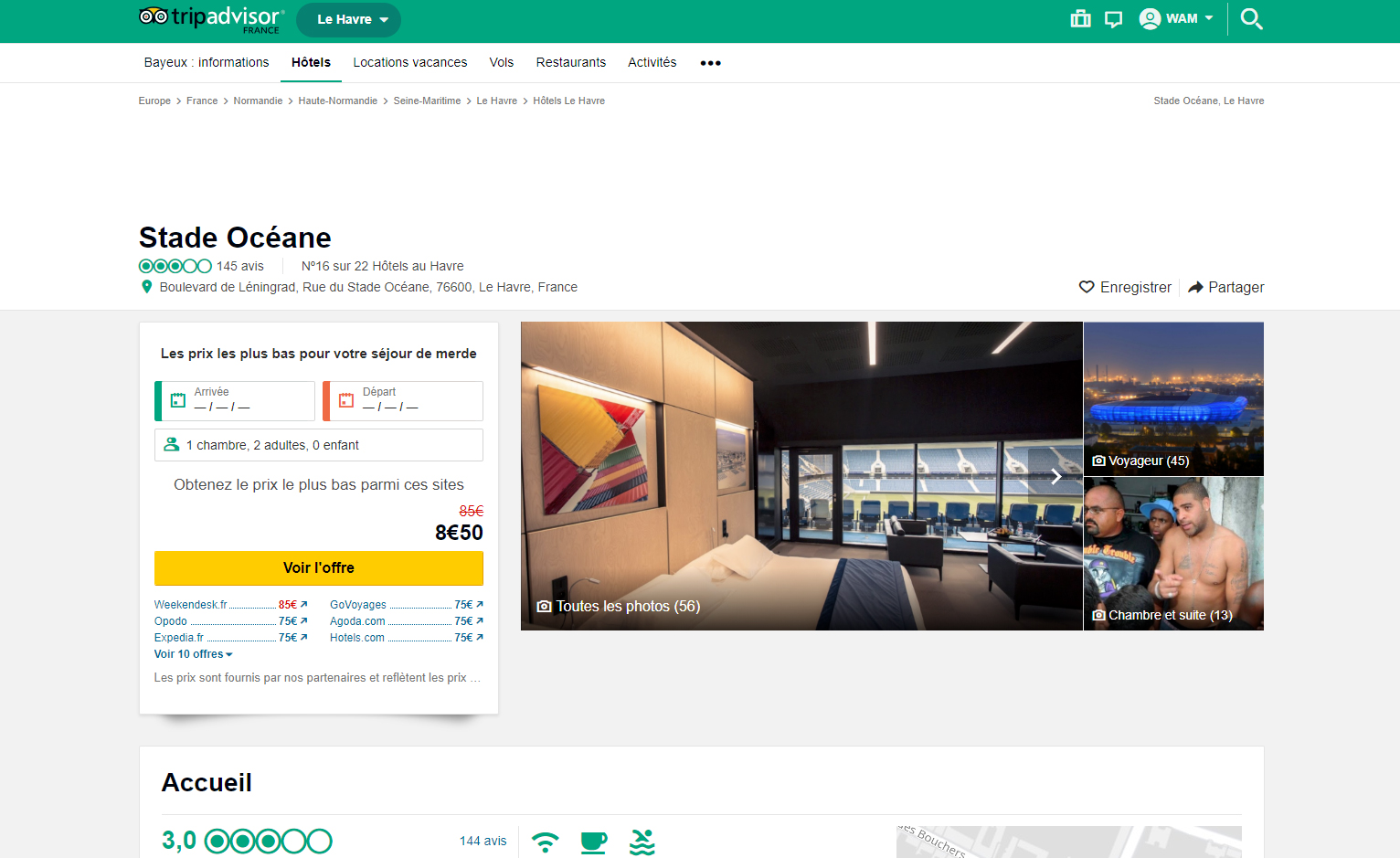Select the Départ date field
1400x858 pixels.
(x=403, y=400)
